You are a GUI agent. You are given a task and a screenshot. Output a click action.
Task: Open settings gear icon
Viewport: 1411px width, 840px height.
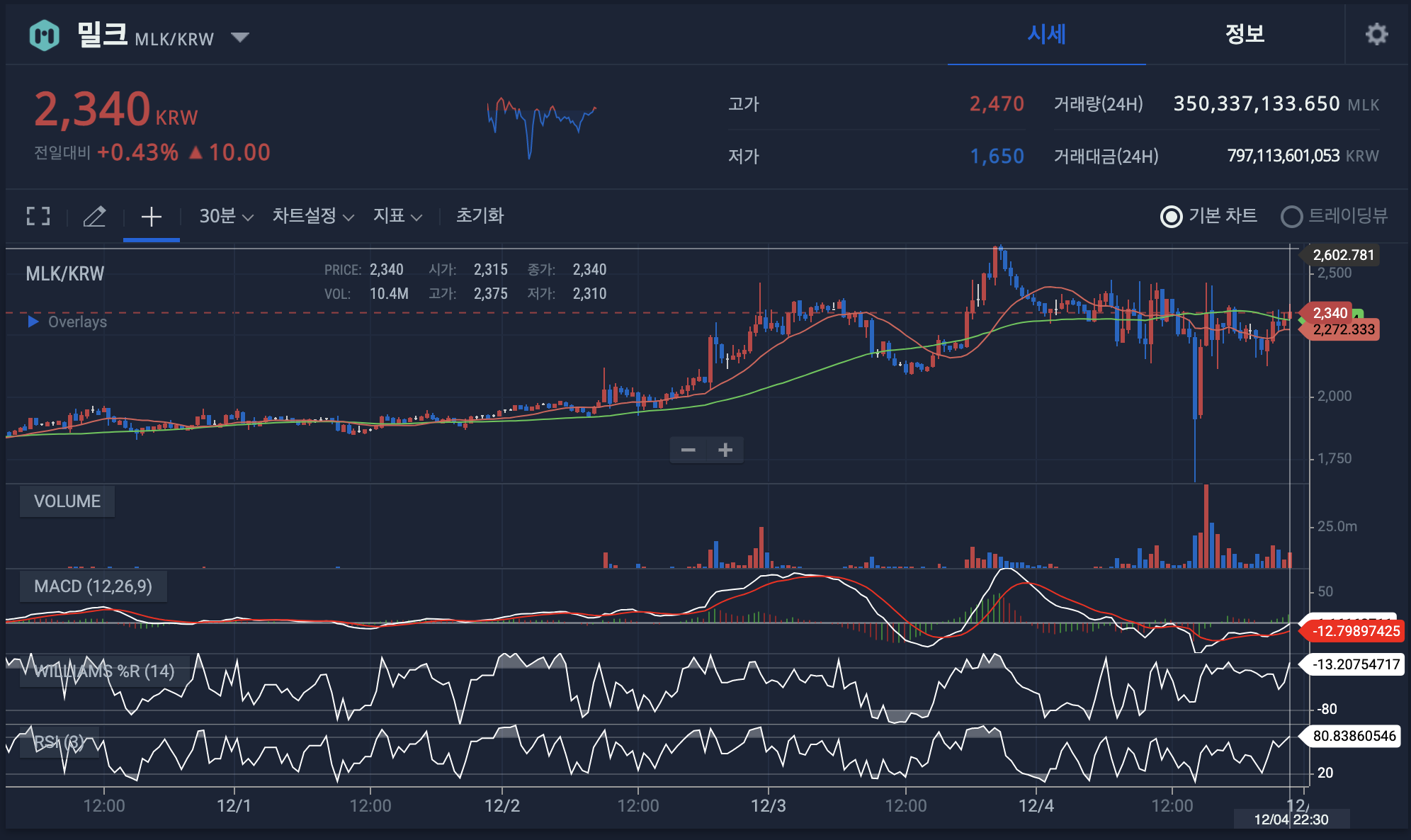[1376, 34]
